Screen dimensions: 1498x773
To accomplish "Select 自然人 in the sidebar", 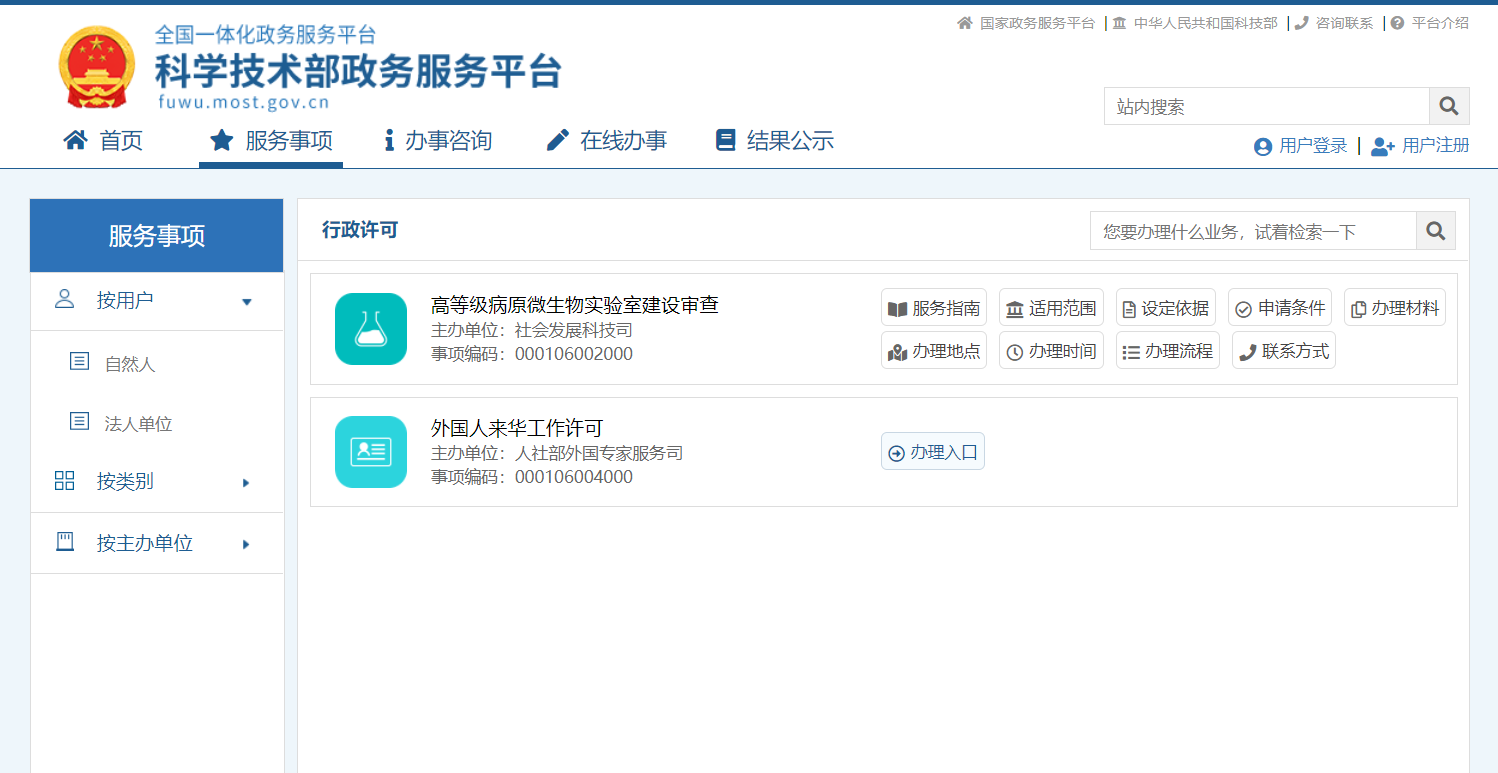I will coord(130,364).
